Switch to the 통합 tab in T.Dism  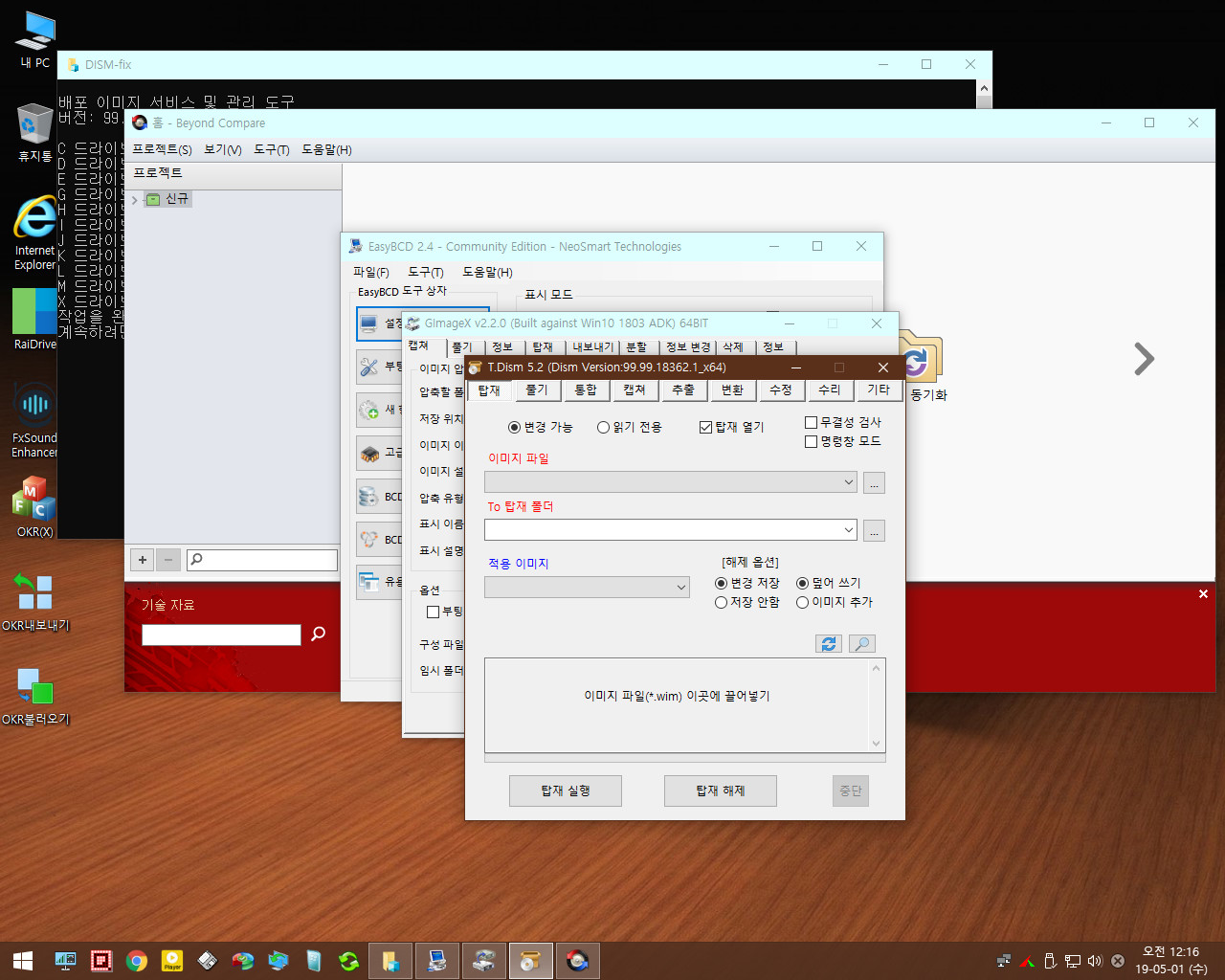[x=586, y=390]
